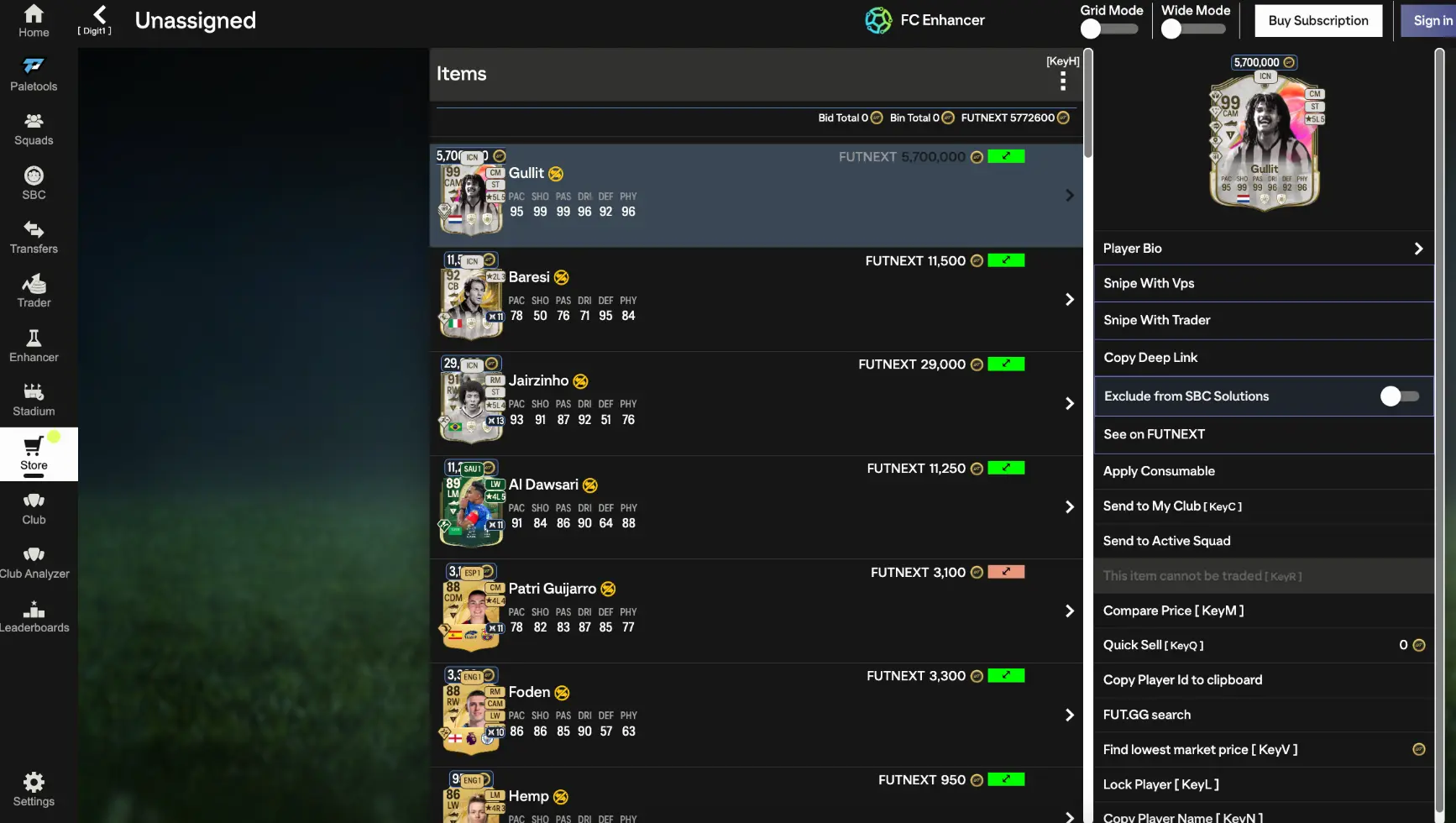
Task: Select Apply Consumable
Action: coord(1264,471)
